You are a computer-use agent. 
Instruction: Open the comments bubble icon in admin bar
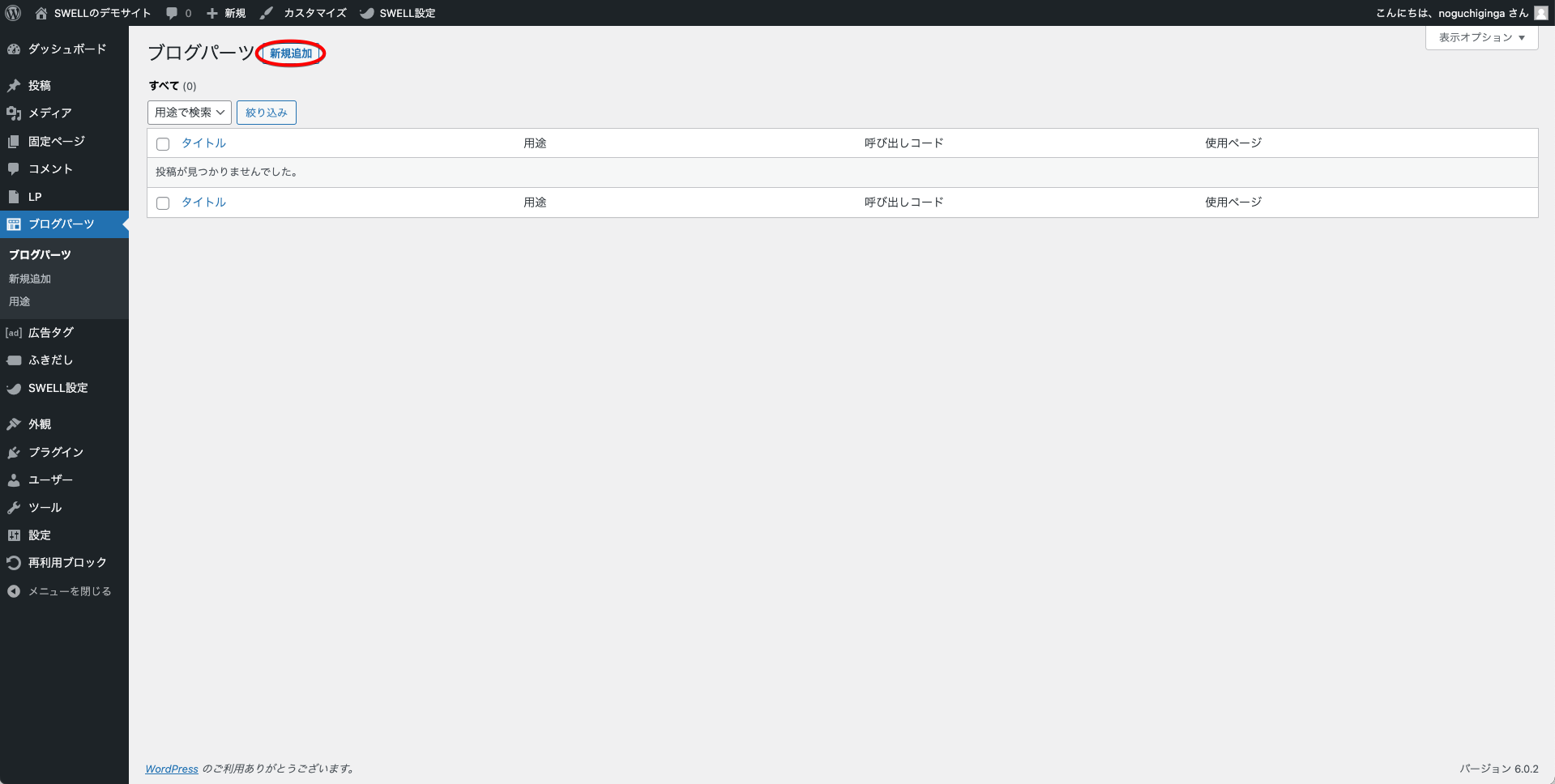(172, 13)
